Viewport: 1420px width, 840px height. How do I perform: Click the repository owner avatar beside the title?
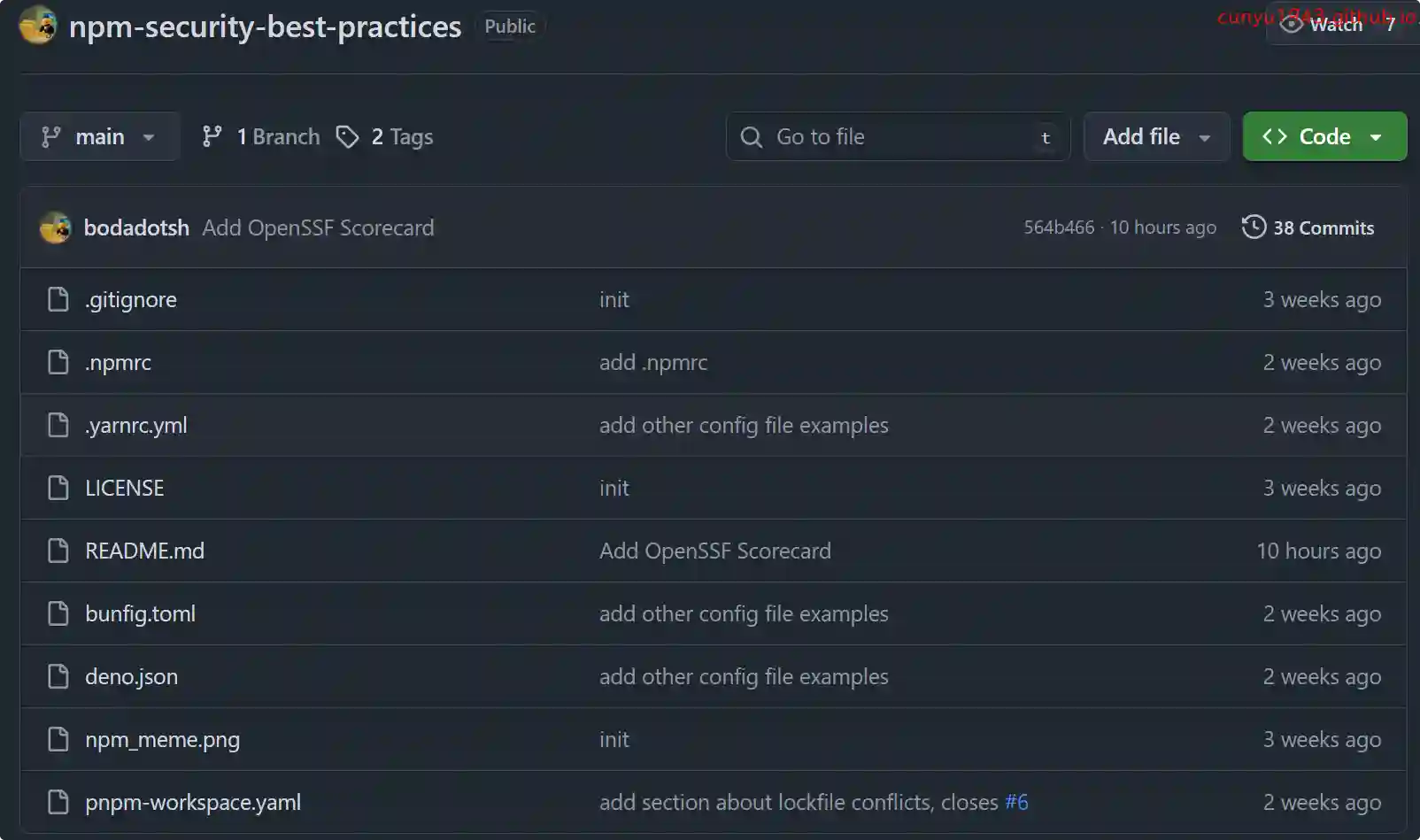click(x=38, y=26)
